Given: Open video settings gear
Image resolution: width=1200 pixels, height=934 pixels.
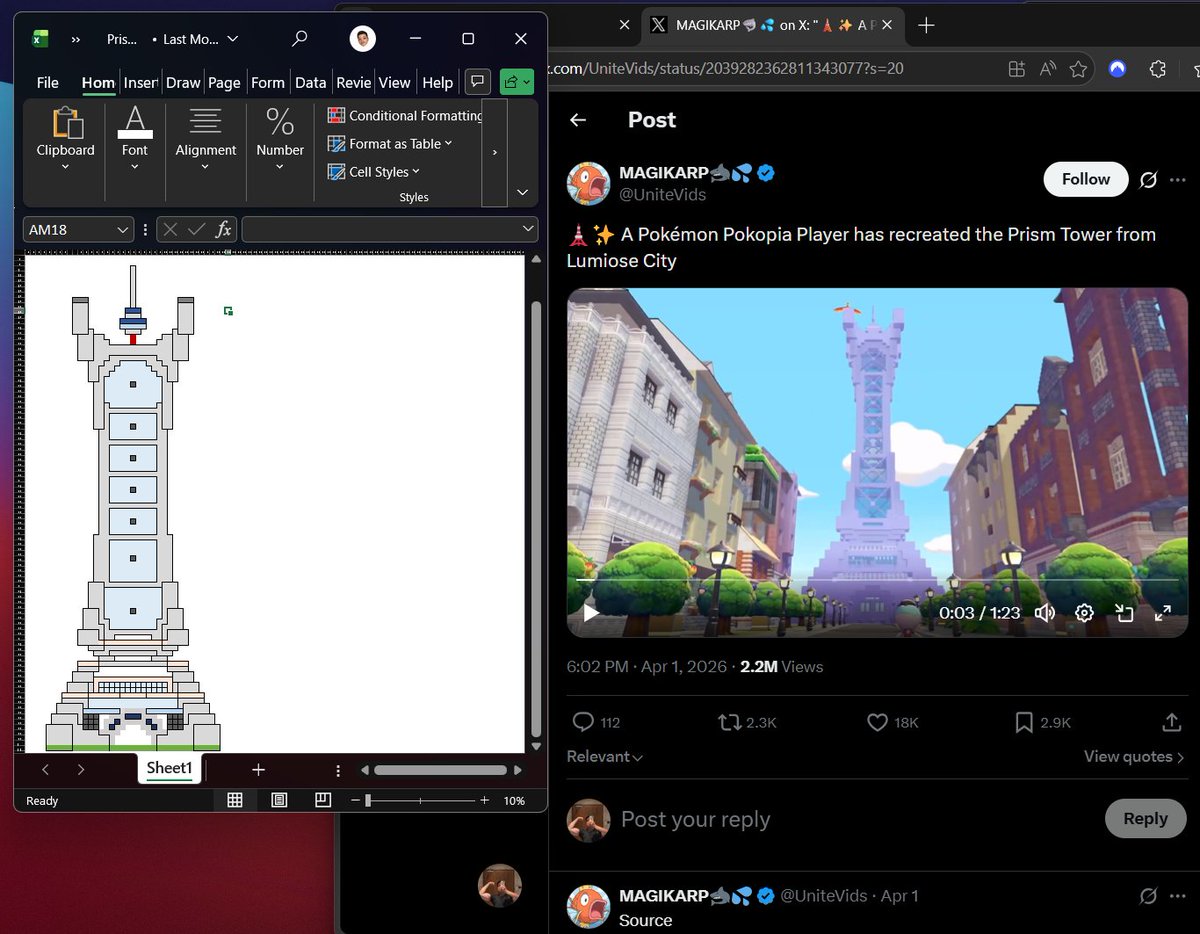Looking at the screenshot, I should pos(1084,613).
